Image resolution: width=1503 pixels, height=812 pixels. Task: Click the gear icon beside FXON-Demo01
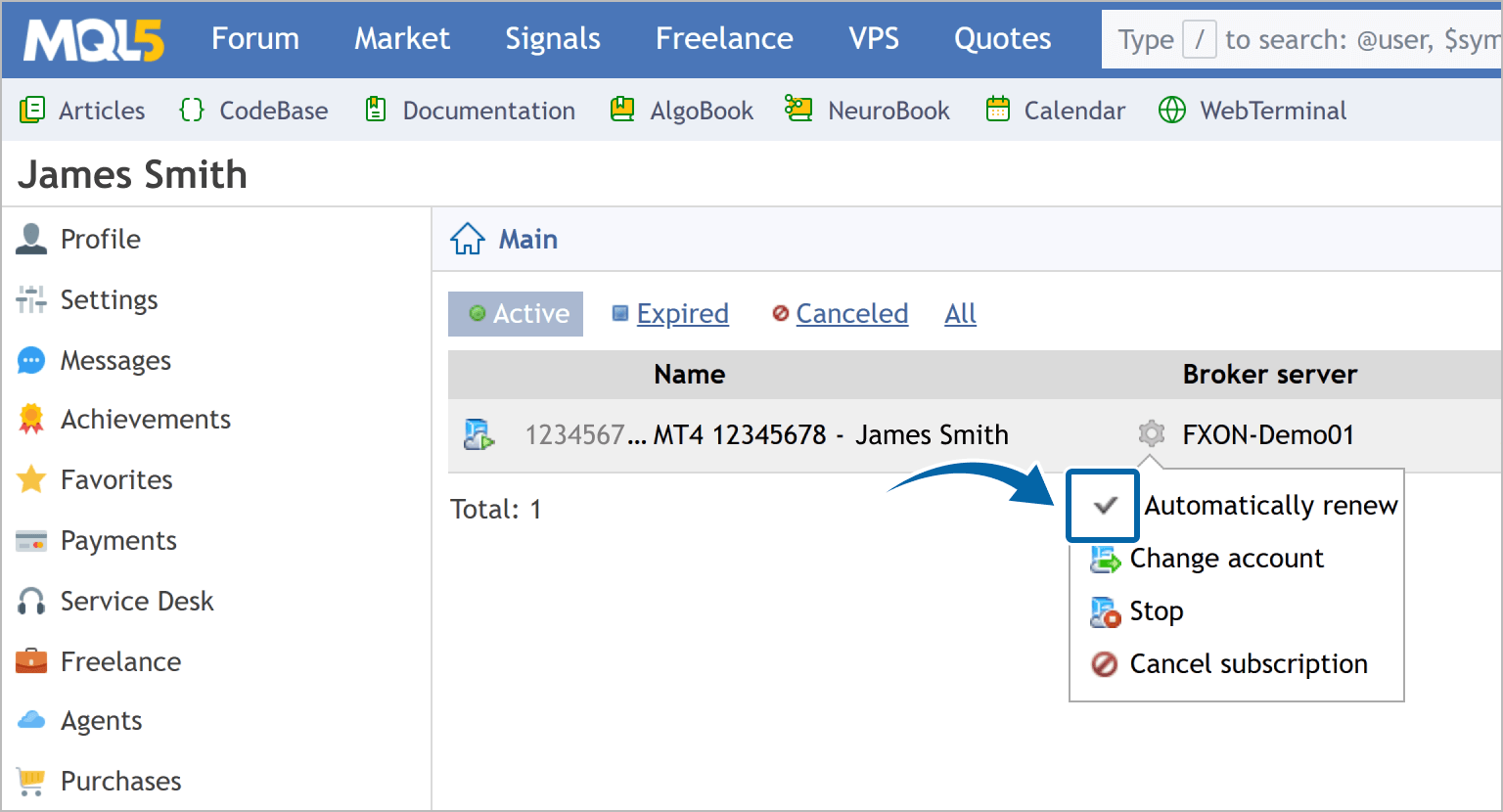click(x=1152, y=433)
